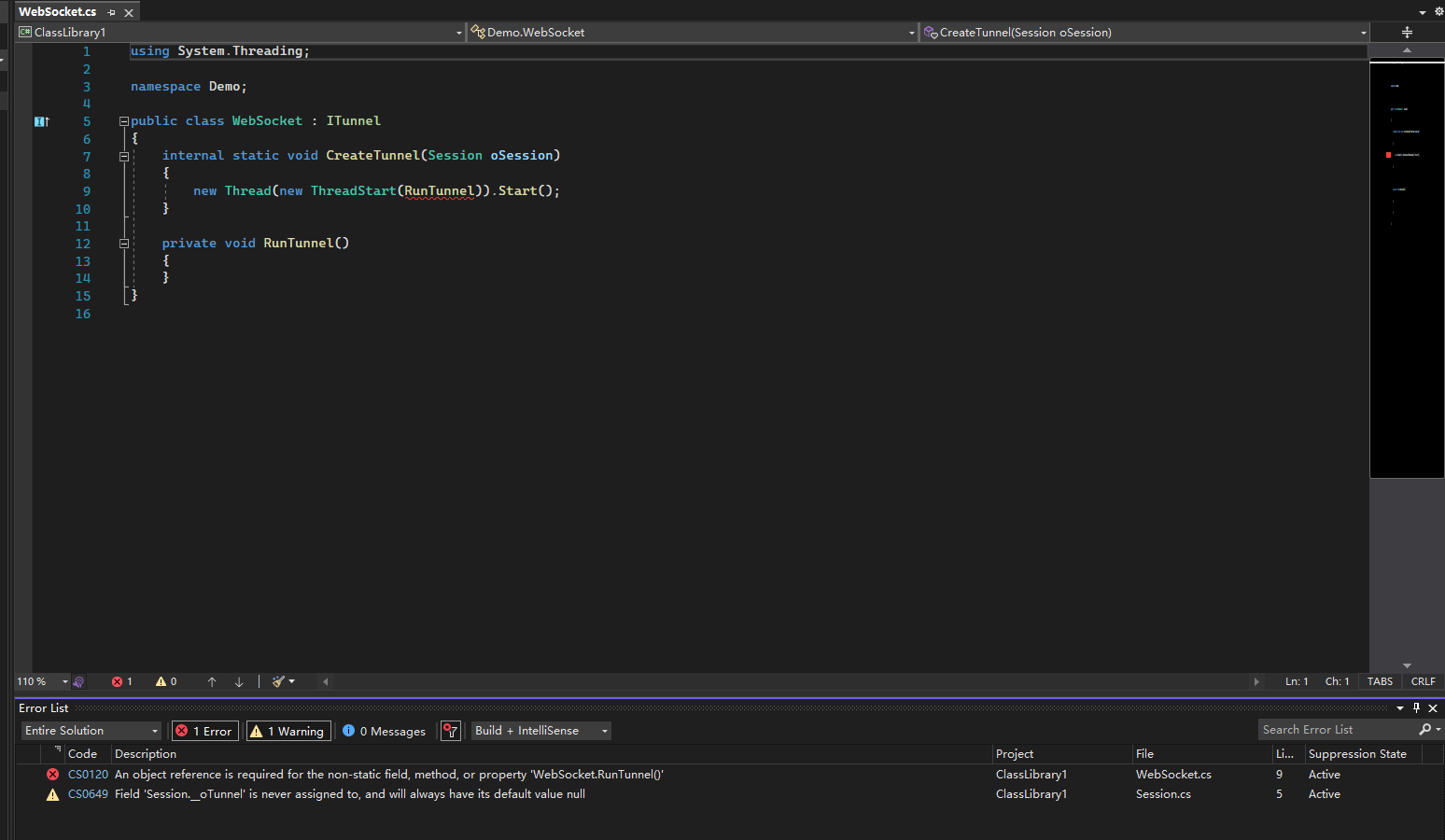The image size is (1445, 840).
Task: Toggle the 1 Warning filter button
Action: pyautogui.click(x=288, y=731)
